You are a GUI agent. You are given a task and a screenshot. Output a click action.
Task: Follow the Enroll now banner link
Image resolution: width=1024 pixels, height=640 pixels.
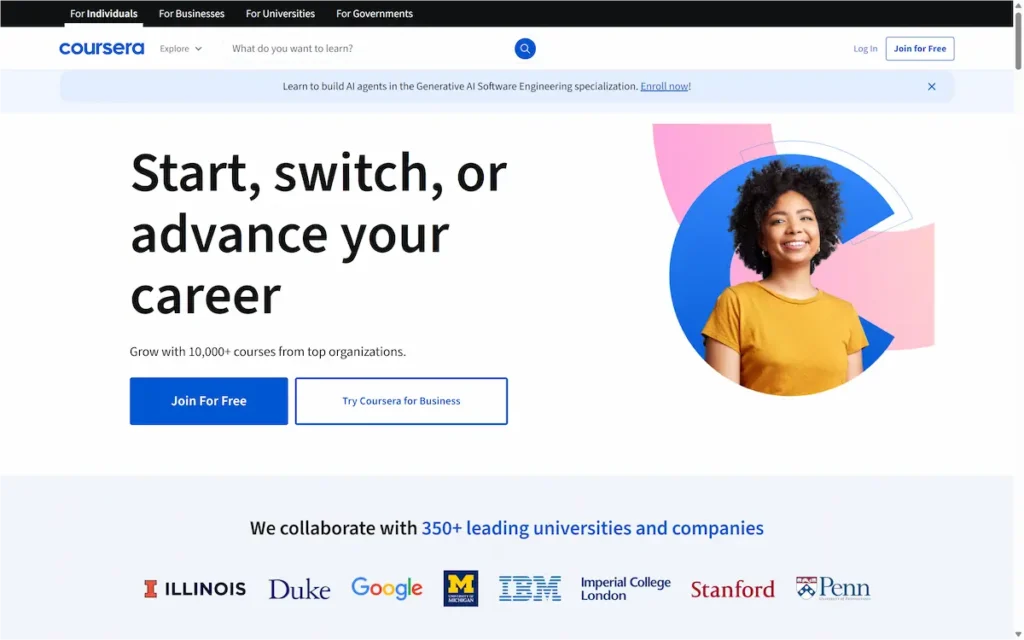664,87
